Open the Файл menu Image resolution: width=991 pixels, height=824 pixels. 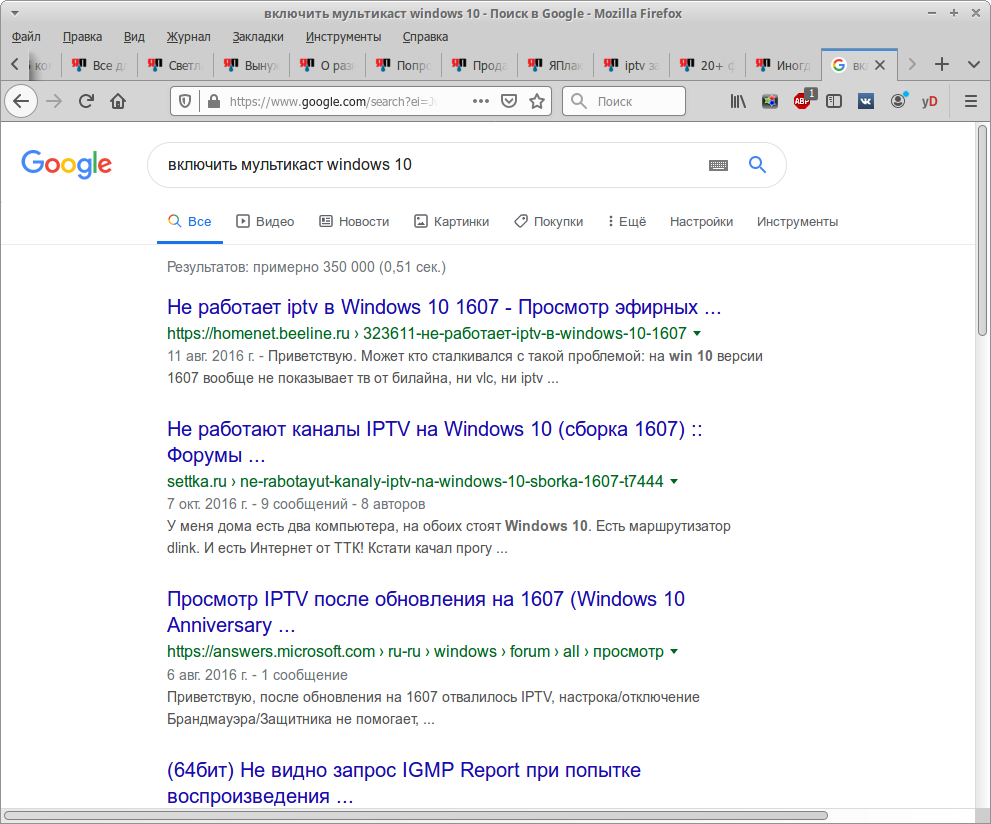26,37
